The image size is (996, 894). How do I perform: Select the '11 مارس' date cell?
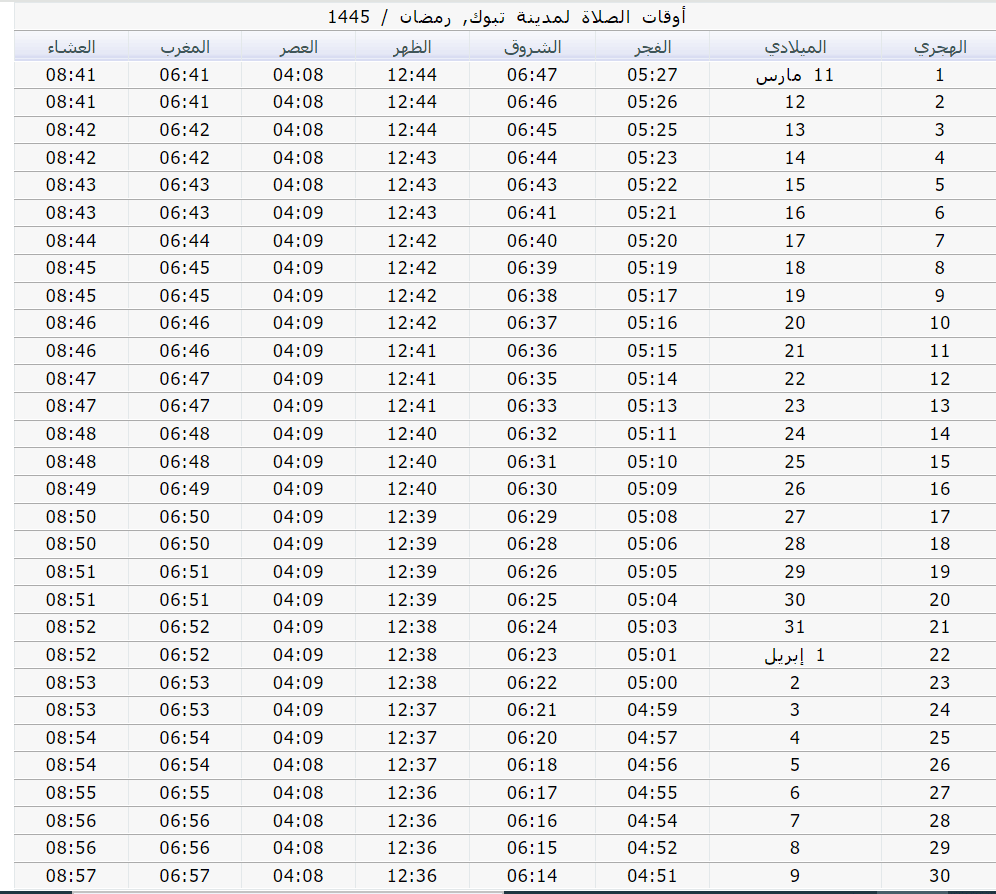[x=795, y=75]
